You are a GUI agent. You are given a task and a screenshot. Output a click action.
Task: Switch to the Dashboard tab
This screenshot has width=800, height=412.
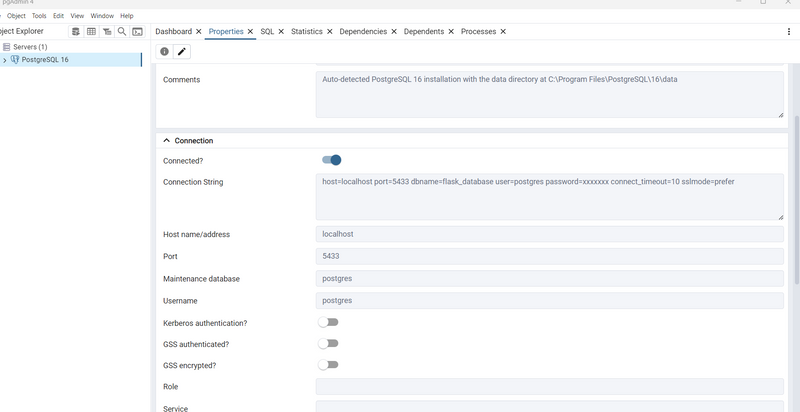[173, 32]
